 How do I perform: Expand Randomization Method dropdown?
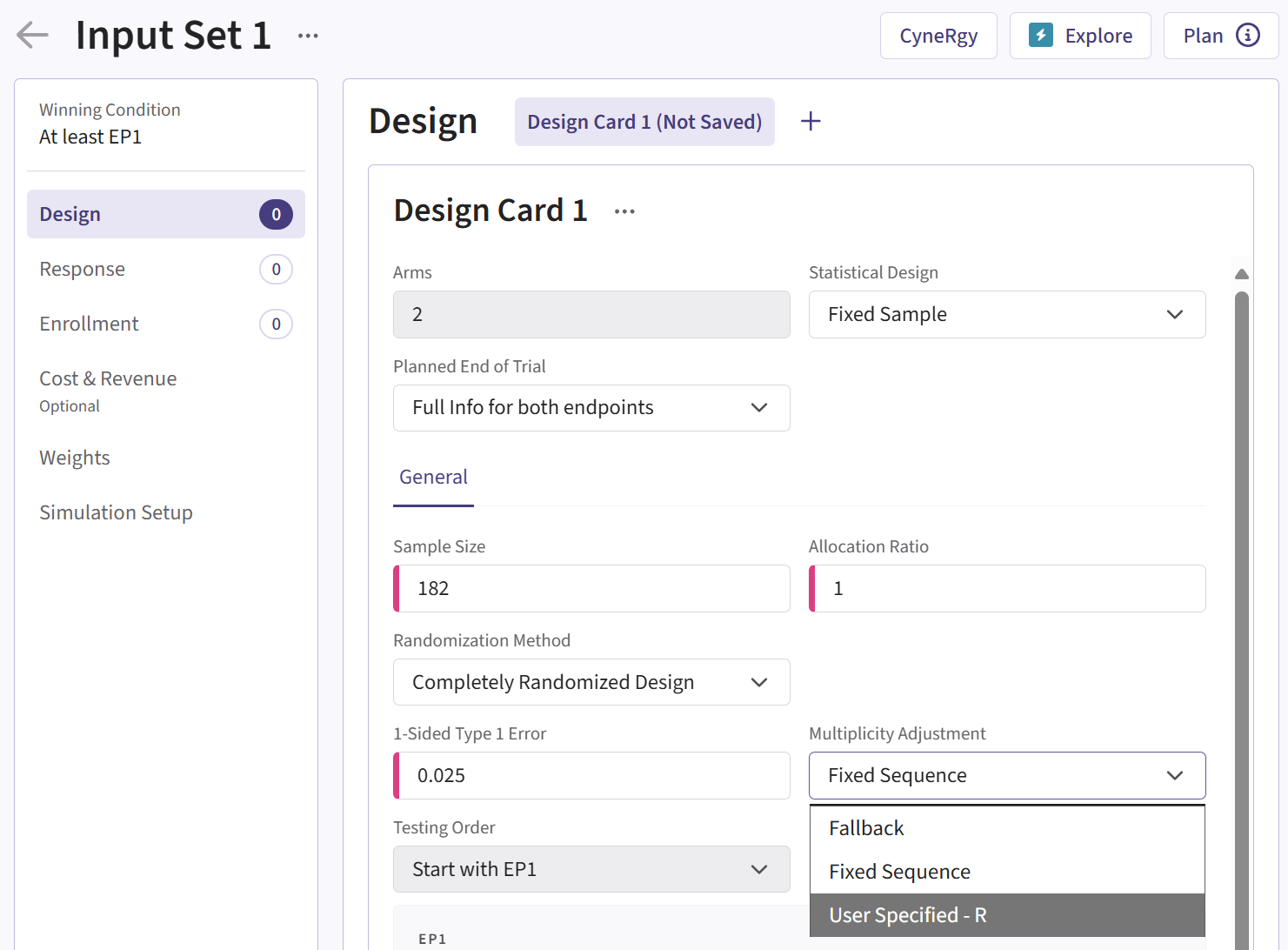(591, 682)
